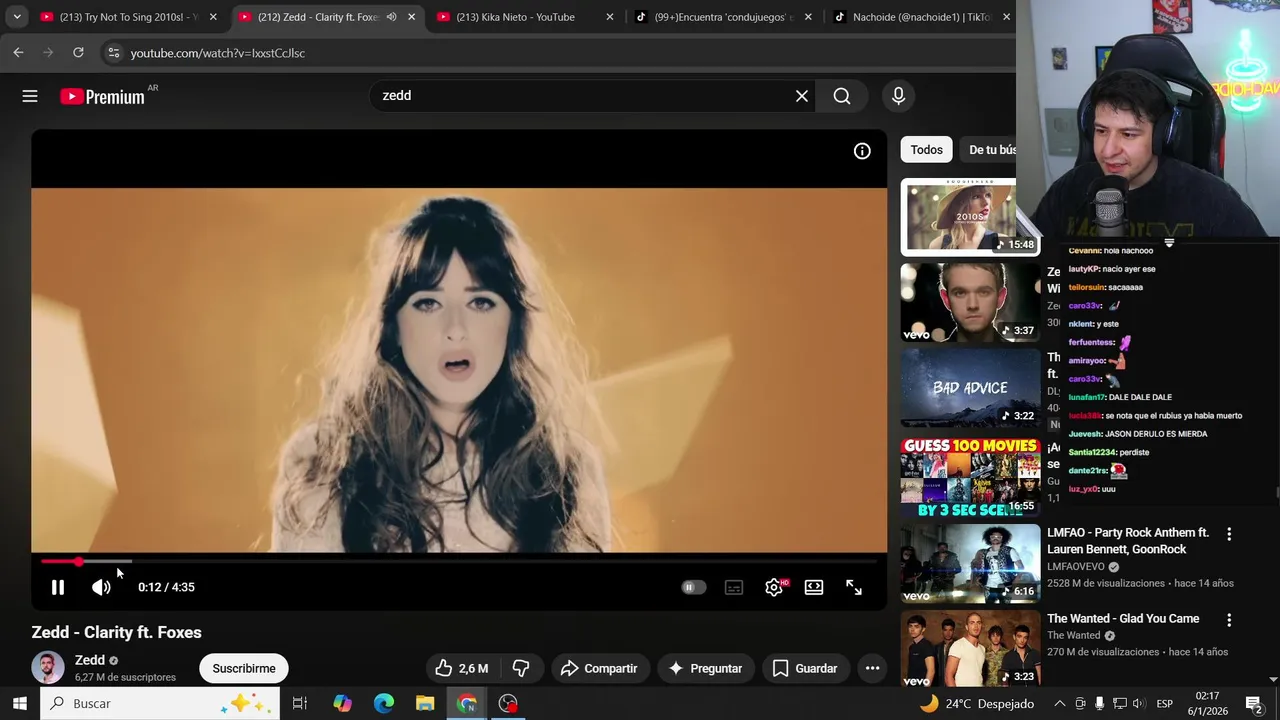Image resolution: width=1280 pixels, height=720 pixels.
Task: Open the tray microphone icon
Action: tap(1099, 704)
